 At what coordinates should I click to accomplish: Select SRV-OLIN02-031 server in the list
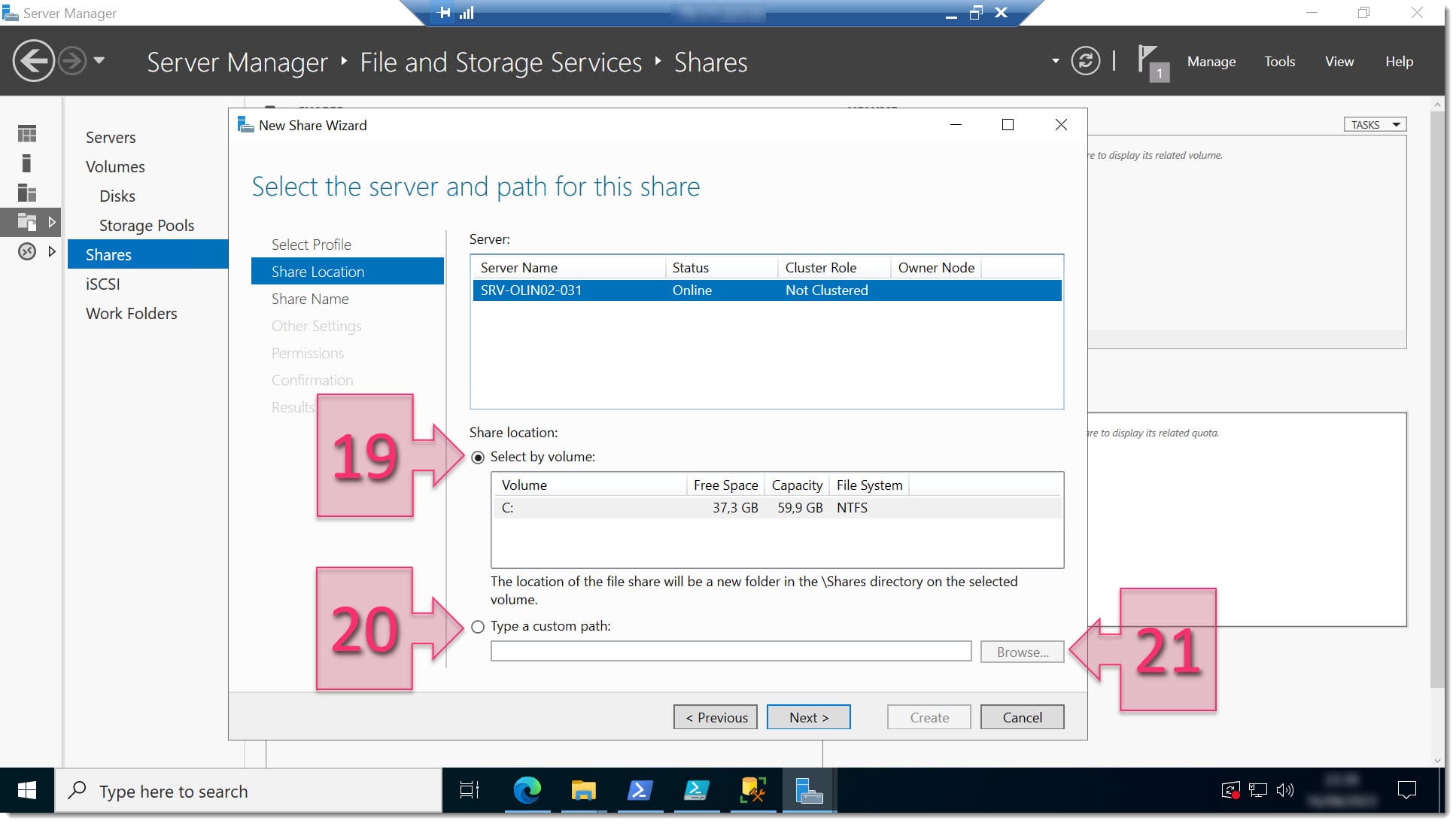[767, 289]
